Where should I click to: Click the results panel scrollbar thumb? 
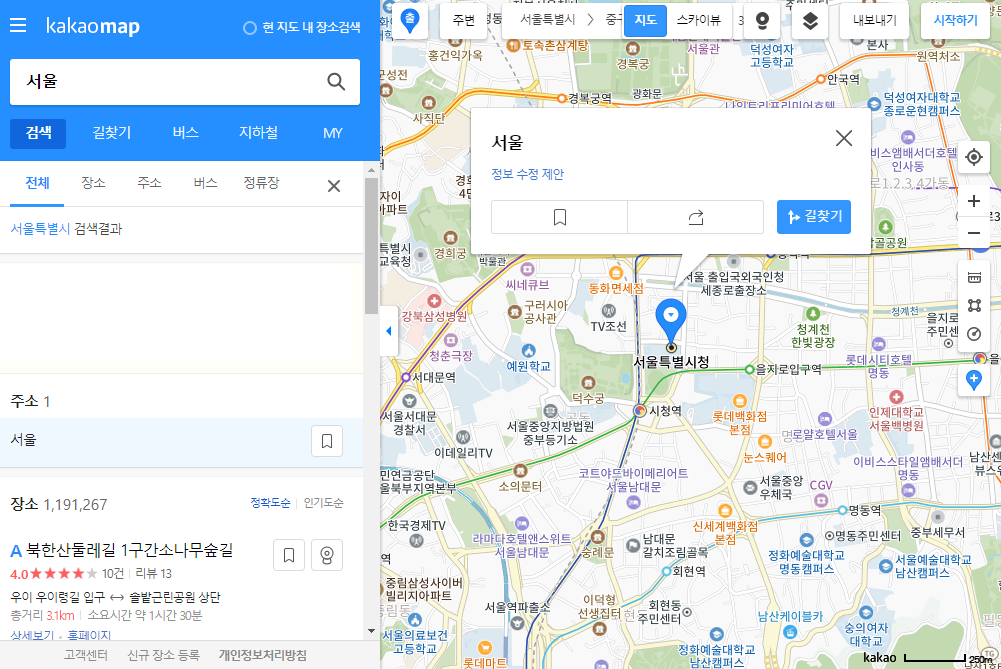pos(372,246)
